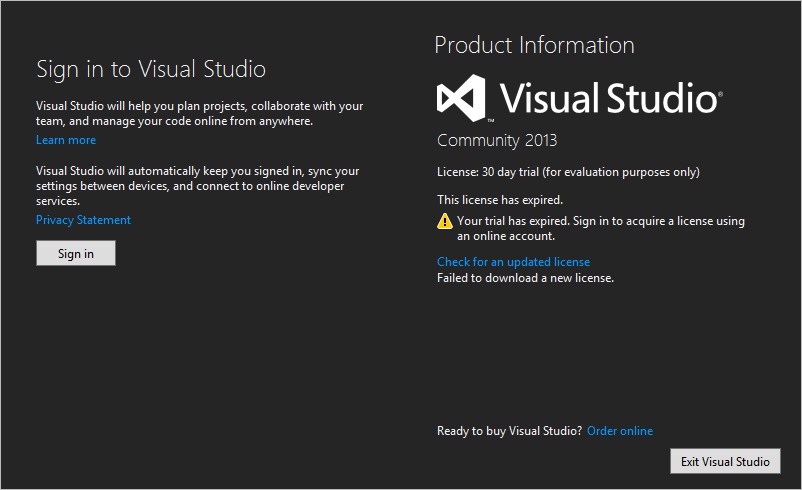Click the Community 2013 edition label

[497, 140]
